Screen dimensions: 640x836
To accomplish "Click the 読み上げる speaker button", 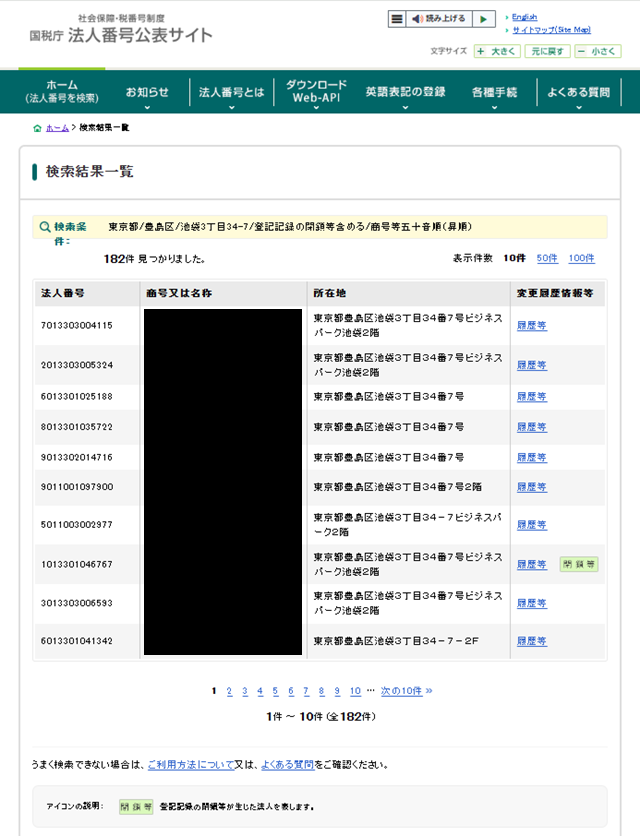I will coord(439,19).
